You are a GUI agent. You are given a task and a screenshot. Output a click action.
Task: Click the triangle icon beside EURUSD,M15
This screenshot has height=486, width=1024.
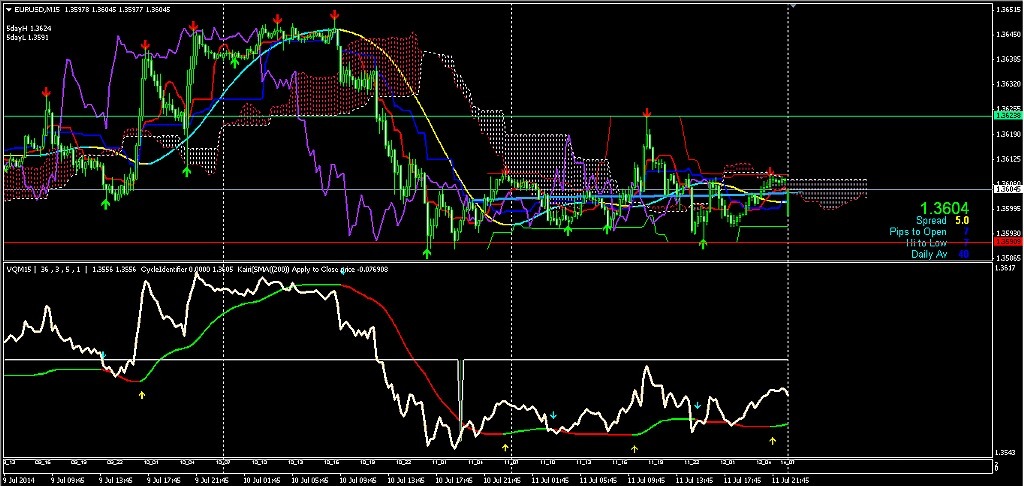(8, 9)
